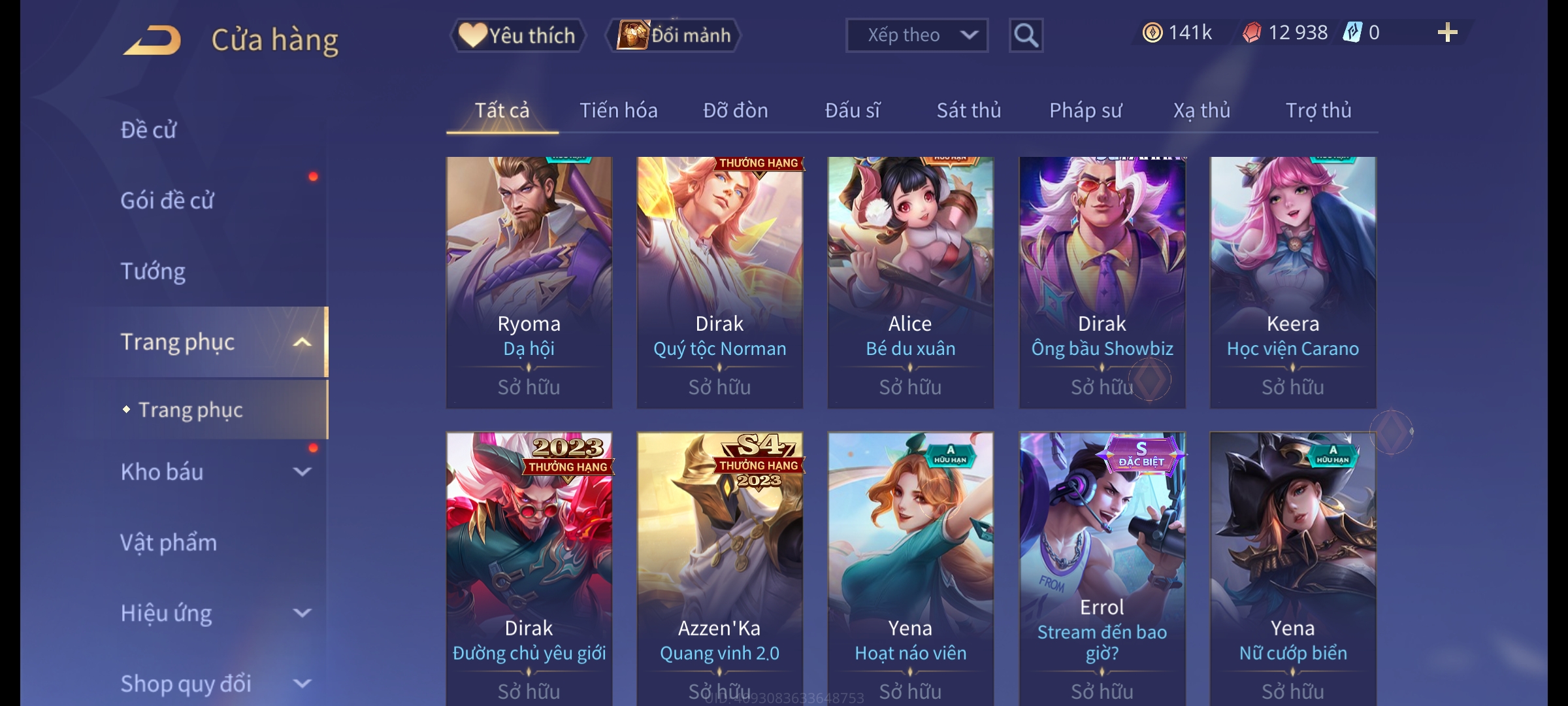Open Errol Stream đến bao giờ card
The height and width of the screenshot is (706, 1568).
[1102, 569]
